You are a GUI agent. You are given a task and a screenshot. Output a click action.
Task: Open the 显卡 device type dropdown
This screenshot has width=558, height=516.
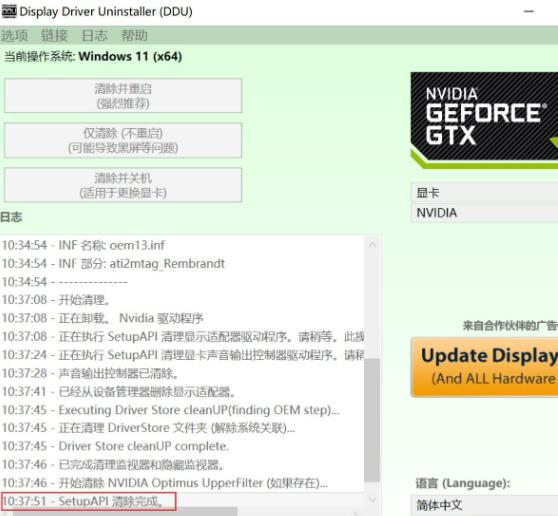(484, 193)
